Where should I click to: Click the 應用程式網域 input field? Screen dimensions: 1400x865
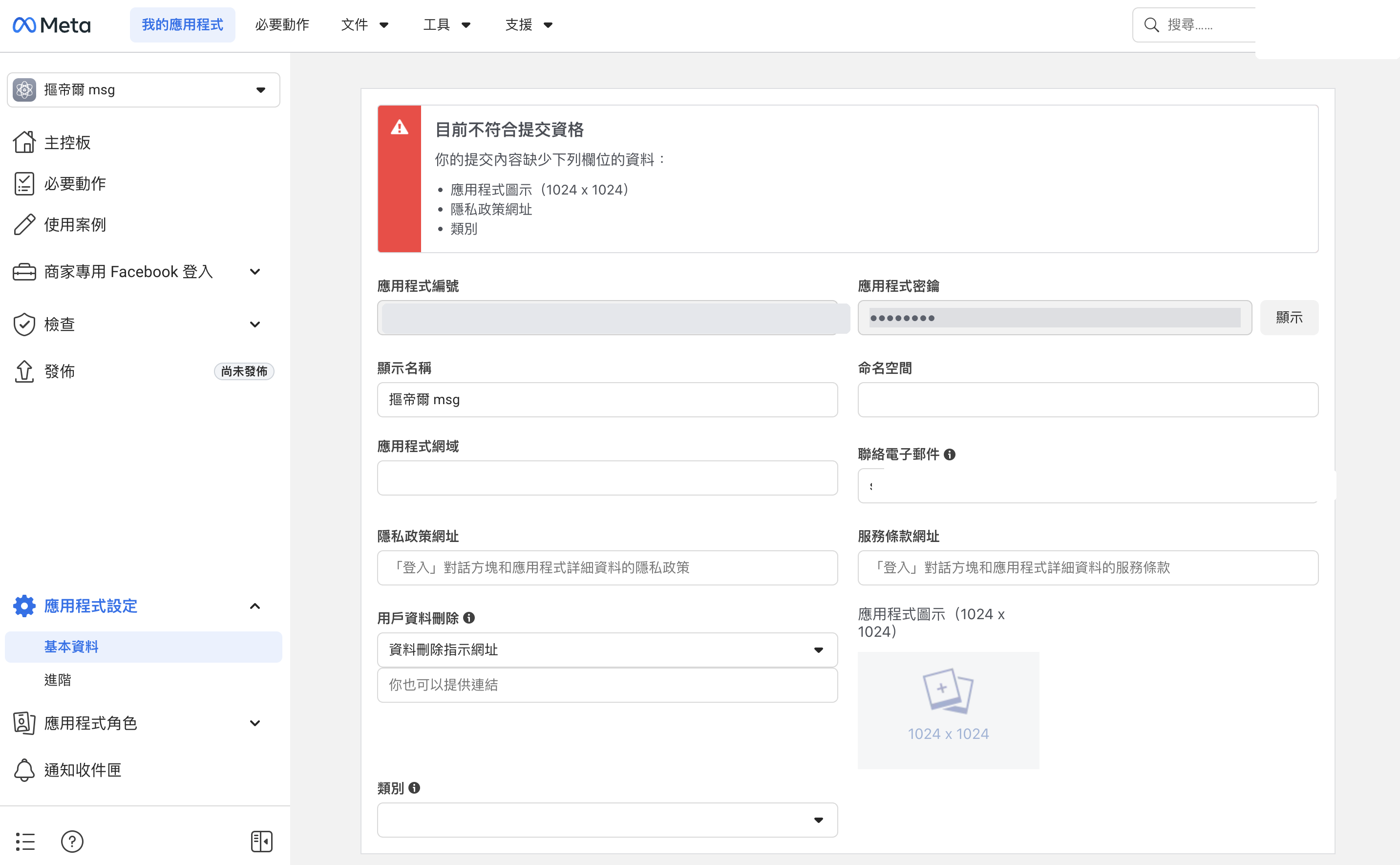[x=607, y=477]
